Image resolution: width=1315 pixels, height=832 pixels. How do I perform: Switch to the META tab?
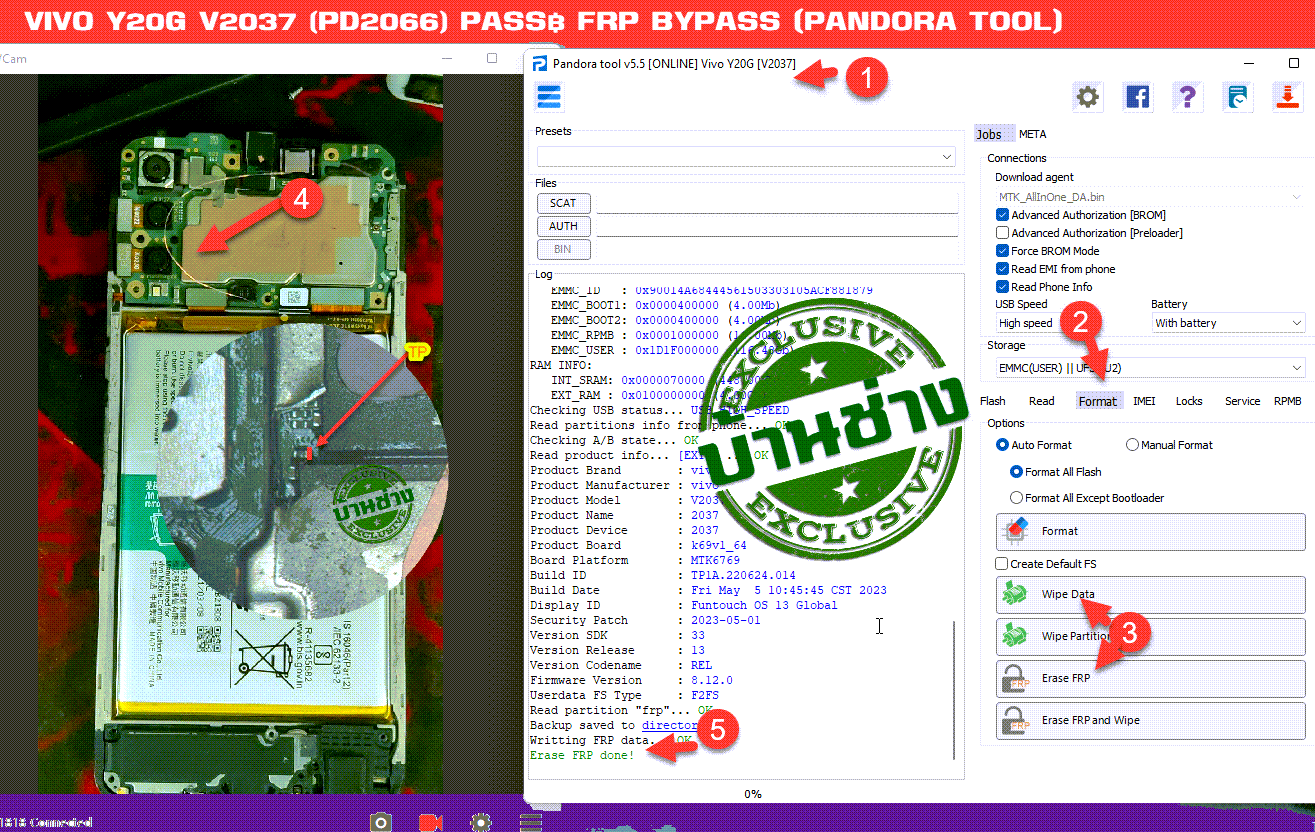pos(1033,134)
